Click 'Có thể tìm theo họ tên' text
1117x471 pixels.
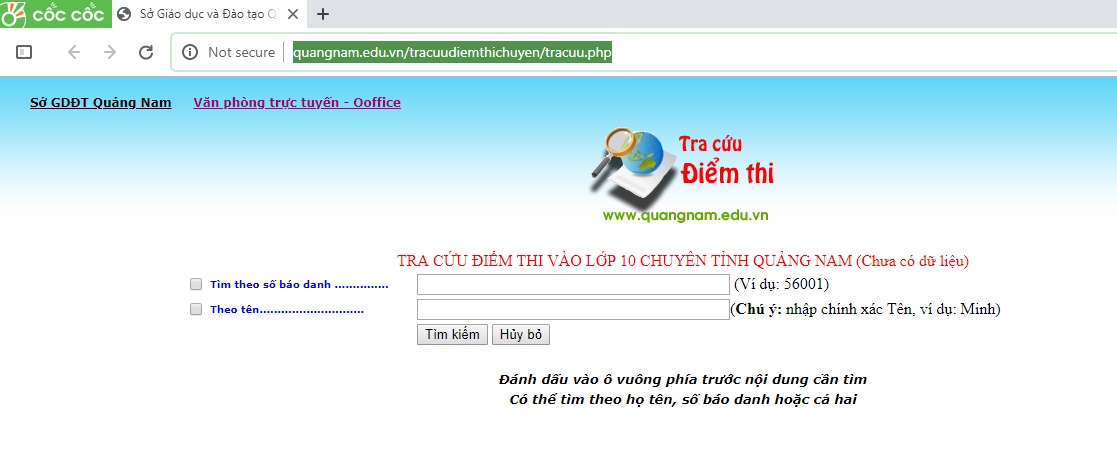(x=682, y=400)
